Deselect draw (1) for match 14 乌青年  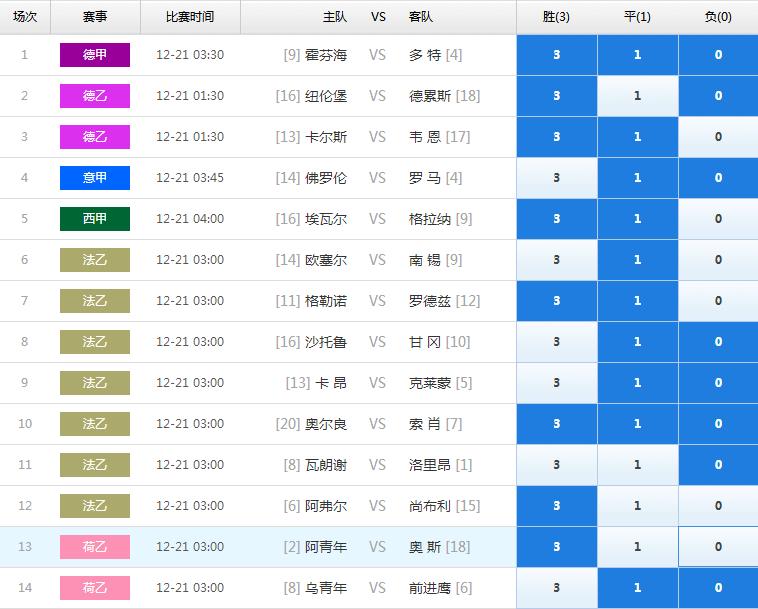[638, 588]
